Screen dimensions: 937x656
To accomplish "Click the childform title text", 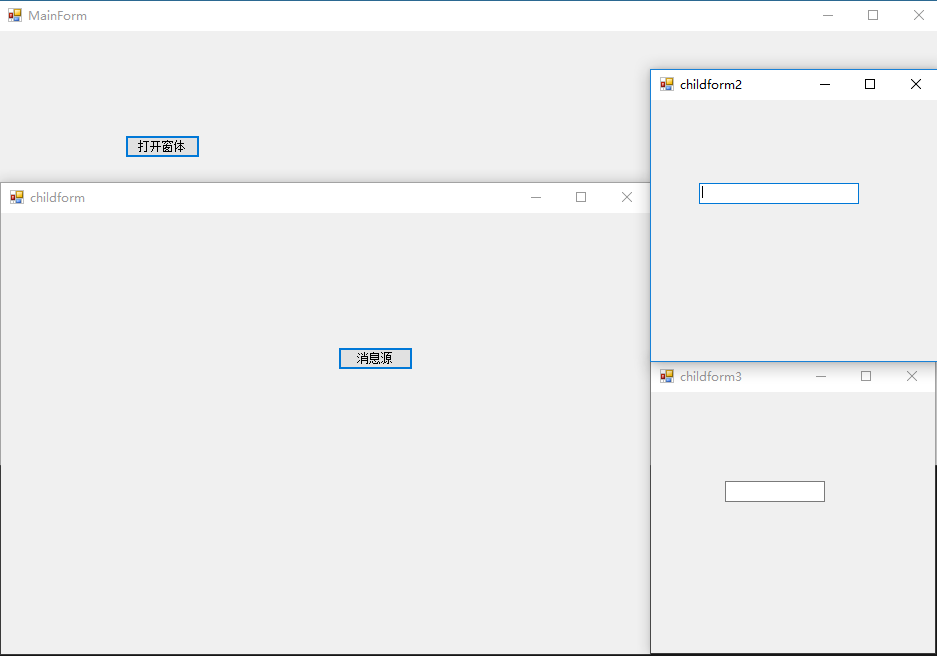I will [x=57, y=197].
